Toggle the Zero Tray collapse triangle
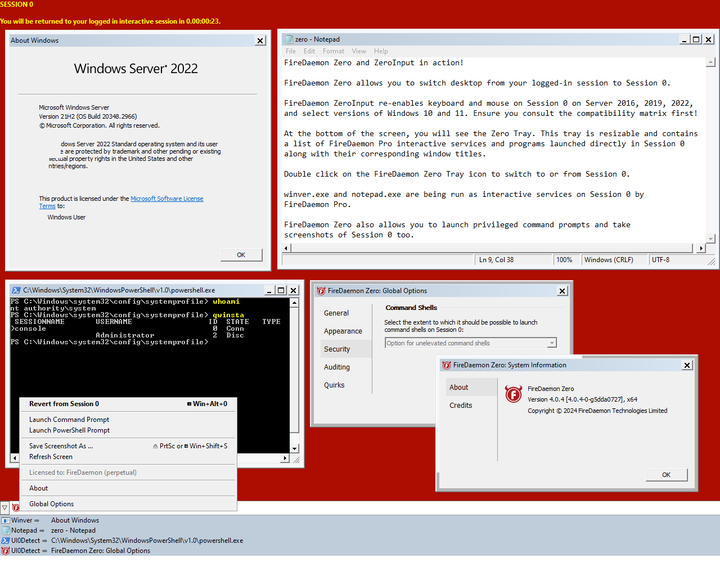This screenshot has height=576, width=720. point(5,508)
